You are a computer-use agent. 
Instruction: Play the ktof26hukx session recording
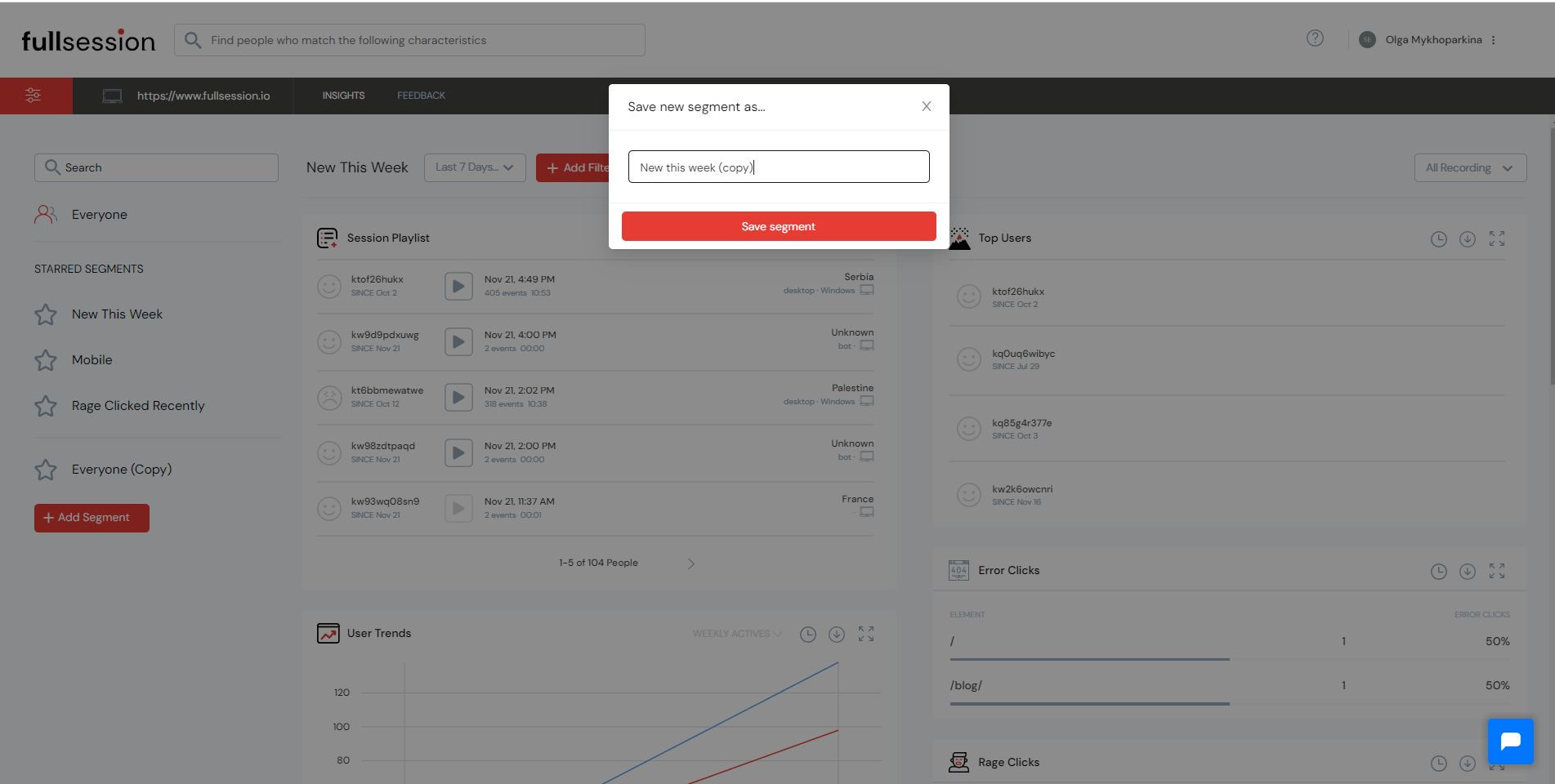[x=458, y=287]
